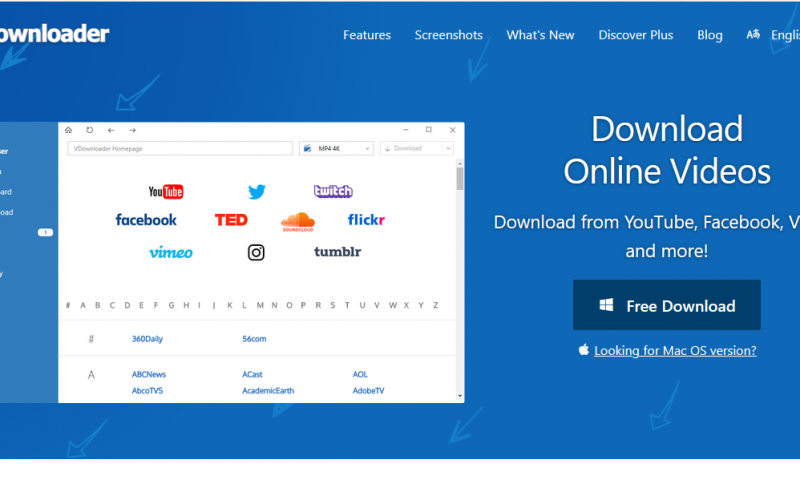Image resolution: width=800 pixels, height=500 pixels.
Task: Jump to letter Z in alphabet index
Action: click(436, 305)
